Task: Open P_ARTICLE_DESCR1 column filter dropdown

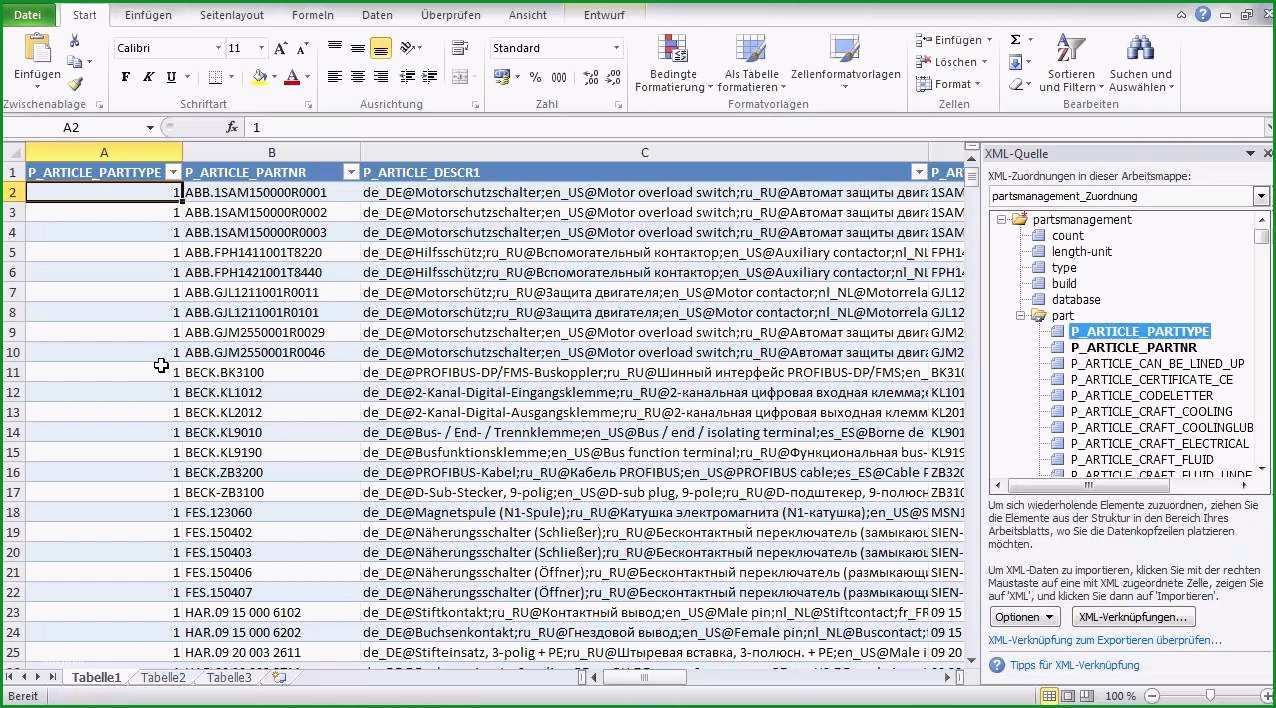Action: pos(919,172)
